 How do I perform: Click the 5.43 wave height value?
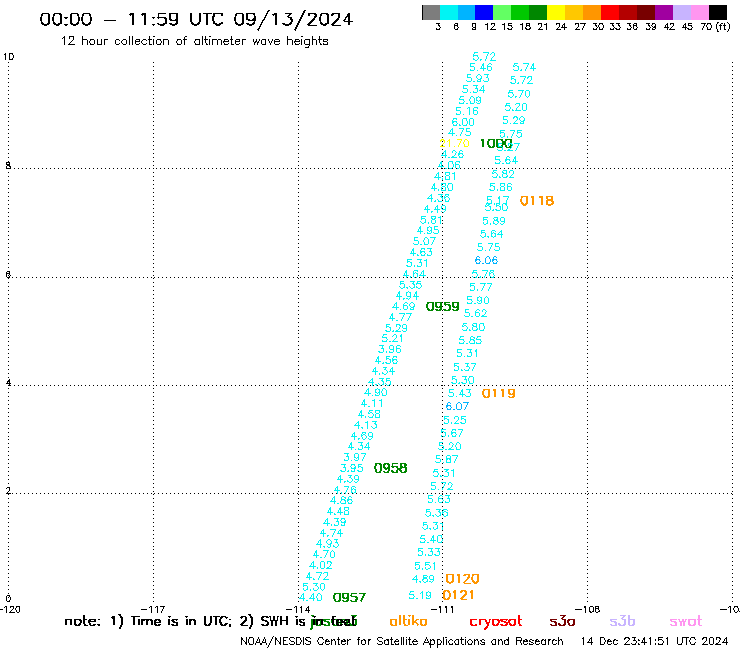click(460, 393)
